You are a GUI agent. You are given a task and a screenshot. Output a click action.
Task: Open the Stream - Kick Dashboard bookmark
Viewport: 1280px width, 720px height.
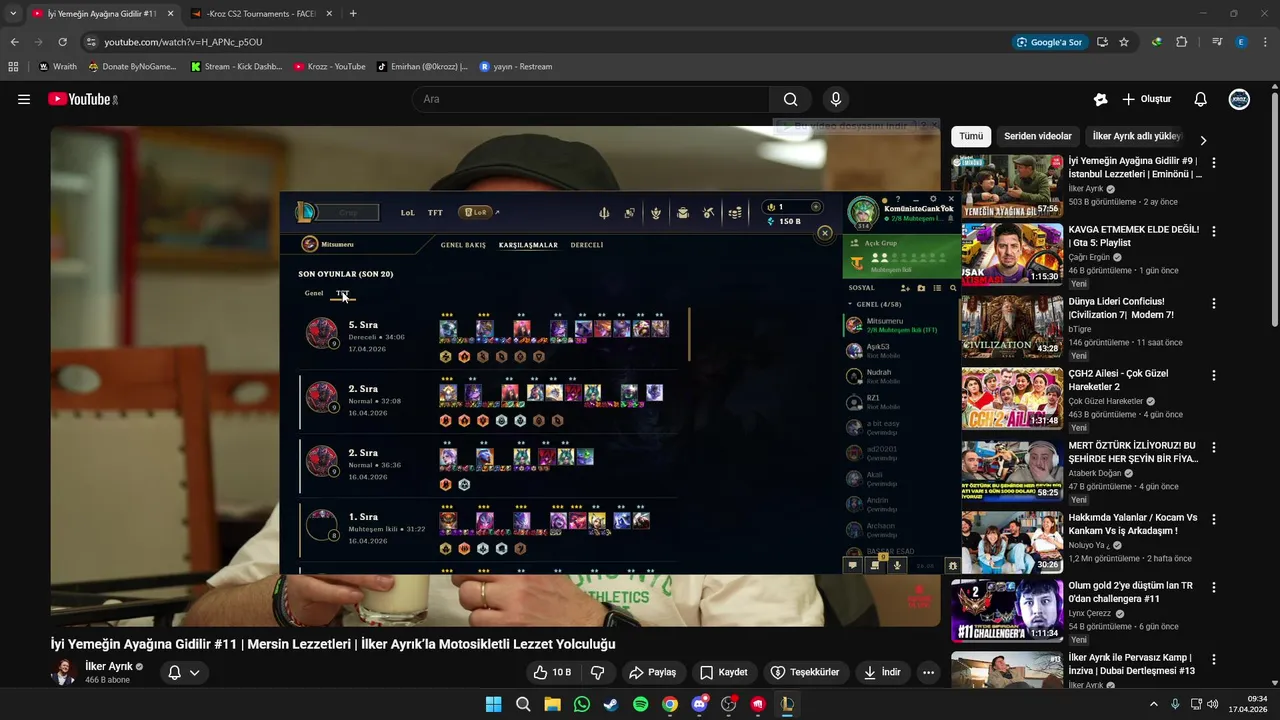coord(236,67)
